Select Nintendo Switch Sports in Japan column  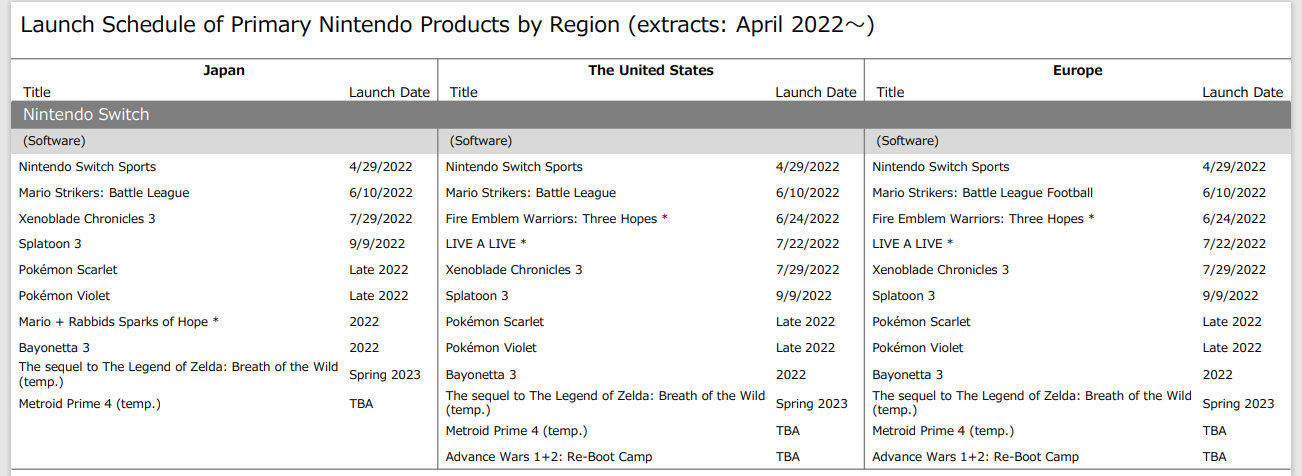(88, 167)
